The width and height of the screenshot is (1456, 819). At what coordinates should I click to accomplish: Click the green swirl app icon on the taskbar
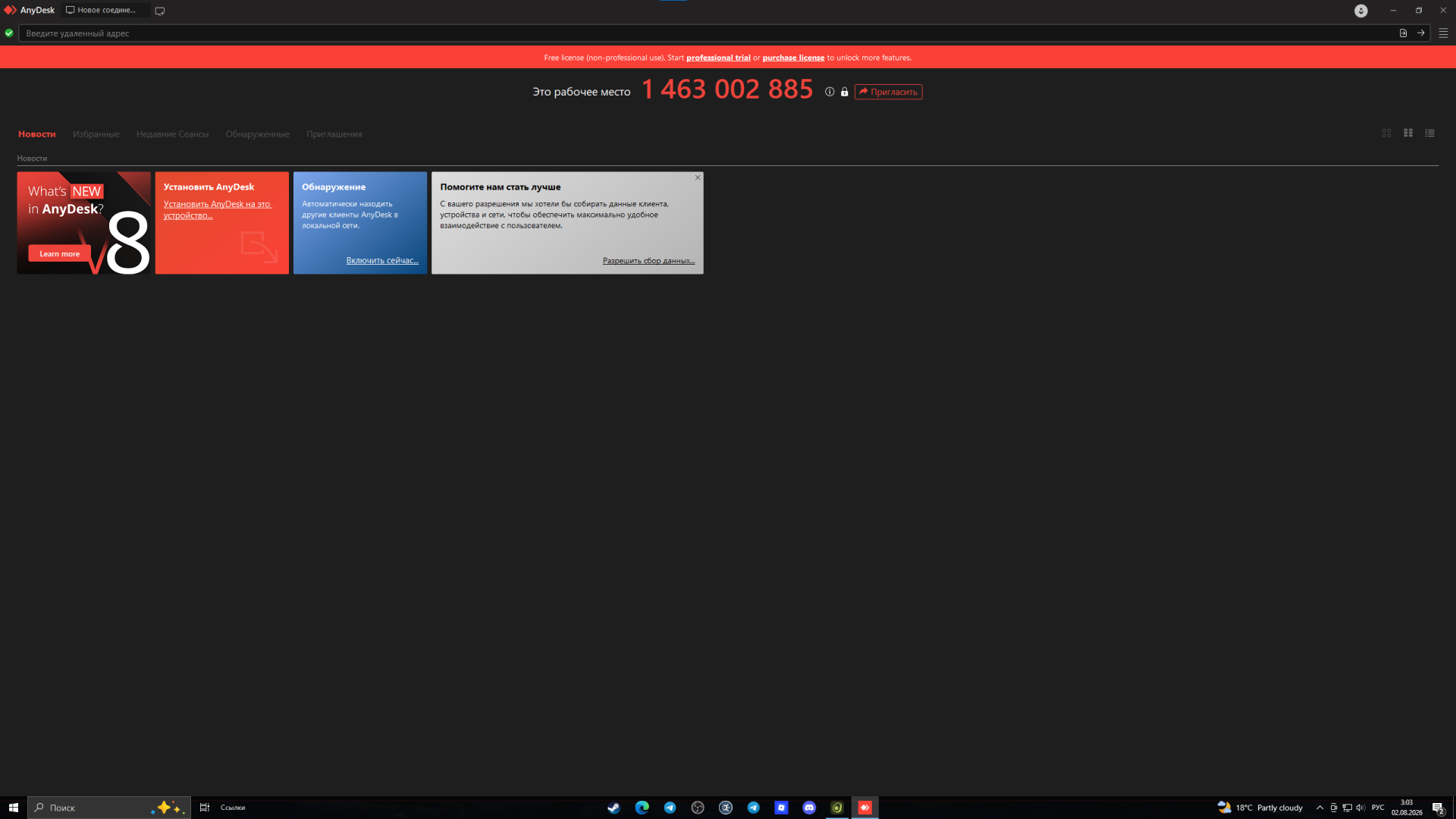837,808
